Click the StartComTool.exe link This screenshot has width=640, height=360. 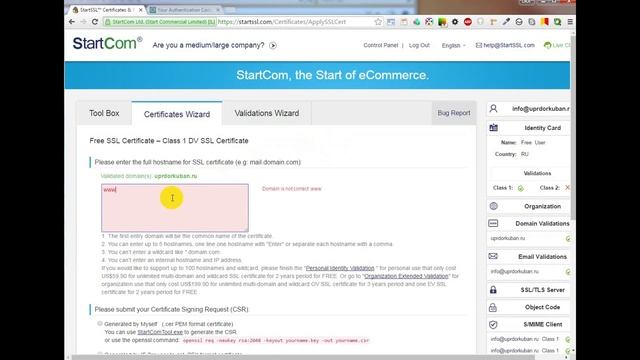point(160,332)
